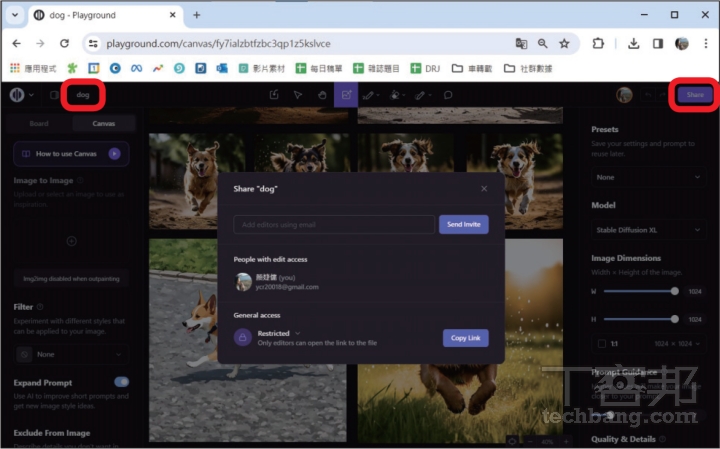720x449 pixels.
Task: Open the Meta bookmark icon
Action: [x=136, y=68]
